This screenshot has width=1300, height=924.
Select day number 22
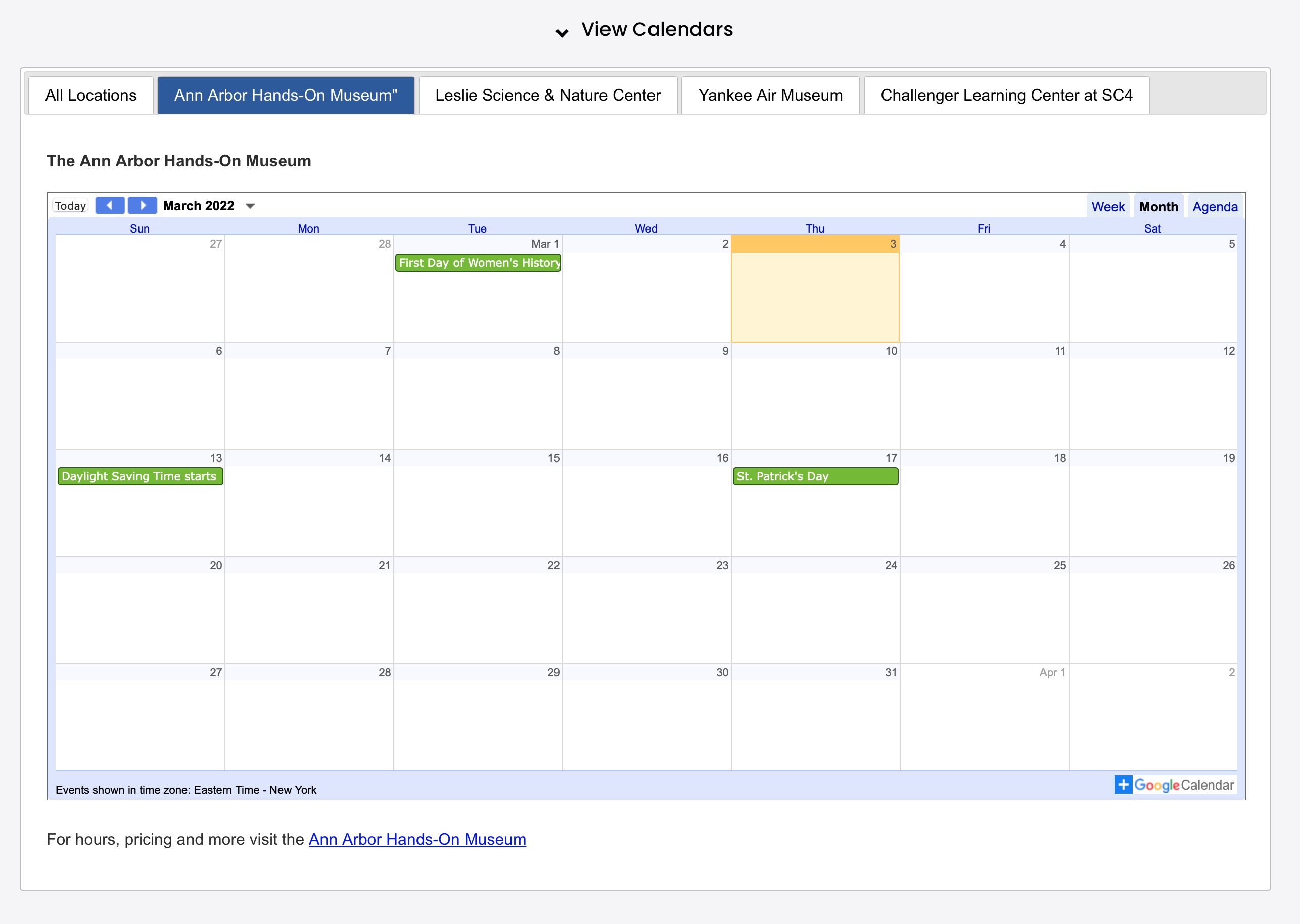pos(553,565)
